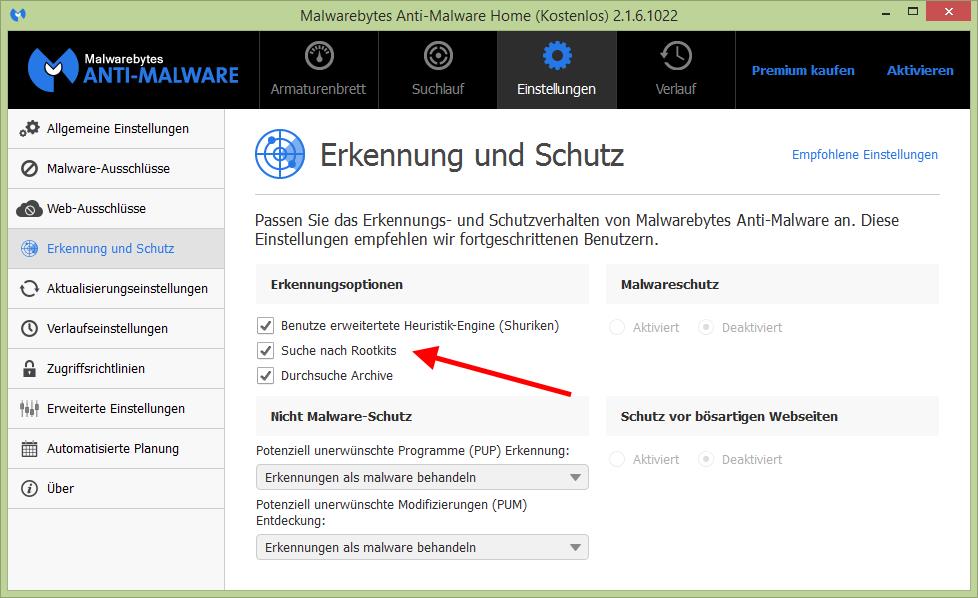Click the gears icon beside Allgemeine Einstellungen
Image resolution: width=978 pixels, height=598 pixels.
pos(29,128)
